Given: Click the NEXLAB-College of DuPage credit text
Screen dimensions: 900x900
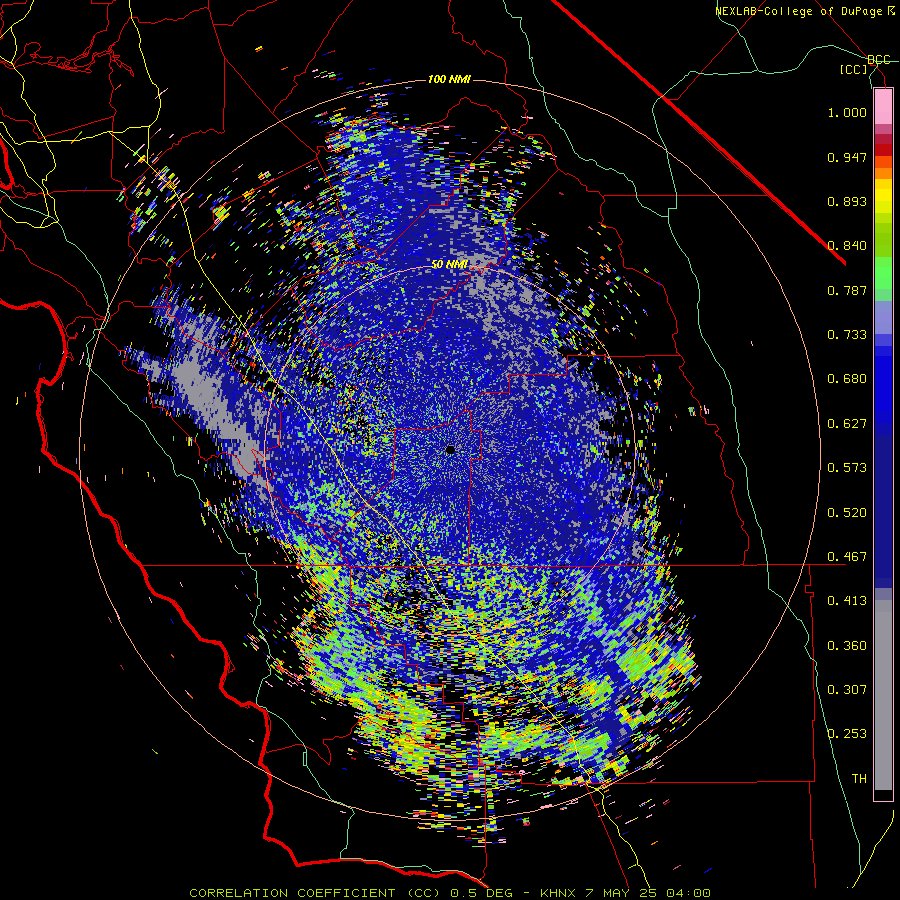Looking at the screenshot, I should [x=805, y=11].
